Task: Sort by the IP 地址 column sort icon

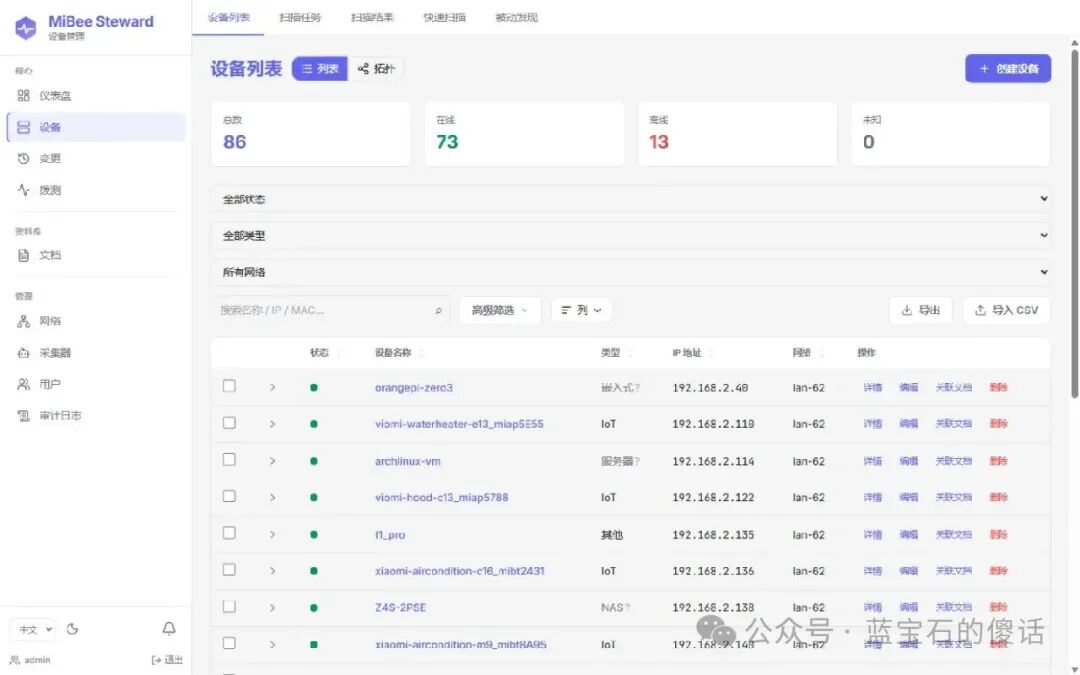Action: 711,353
